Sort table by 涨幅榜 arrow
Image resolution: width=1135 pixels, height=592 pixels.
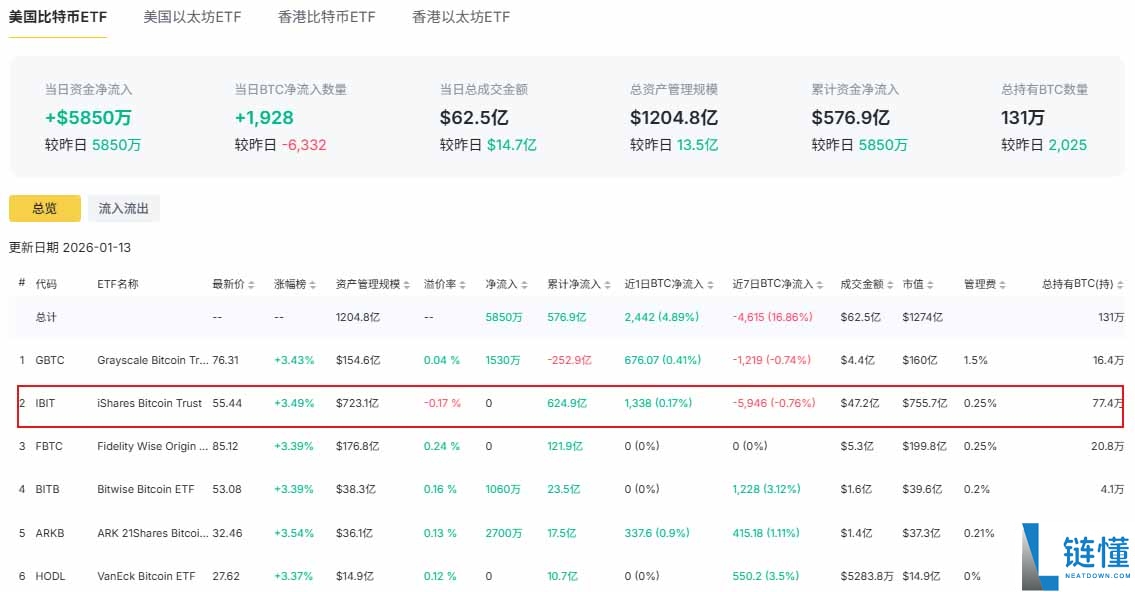[x=313, y=285]
